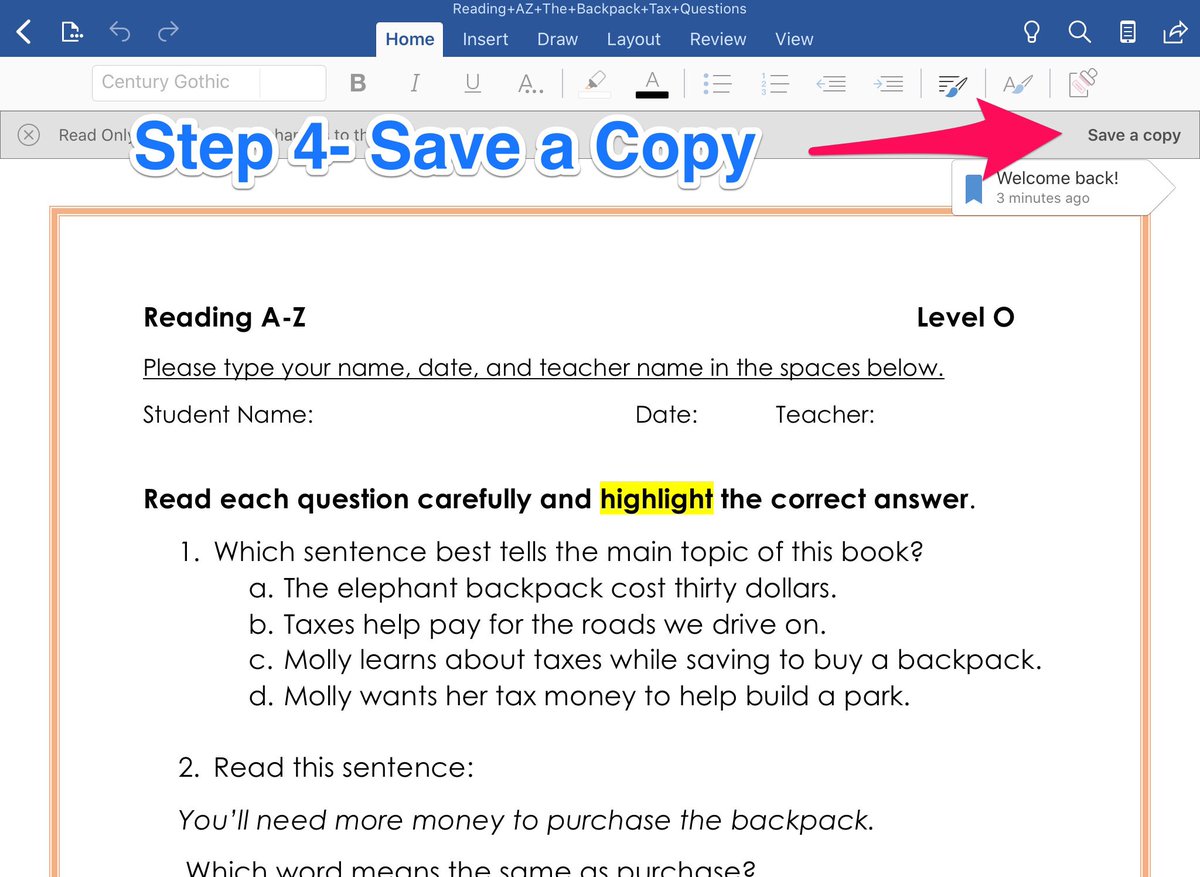The height and width of the screenshot is (877, 1200).
Task: Toggle Bold formatting
Action: point(358,84)
